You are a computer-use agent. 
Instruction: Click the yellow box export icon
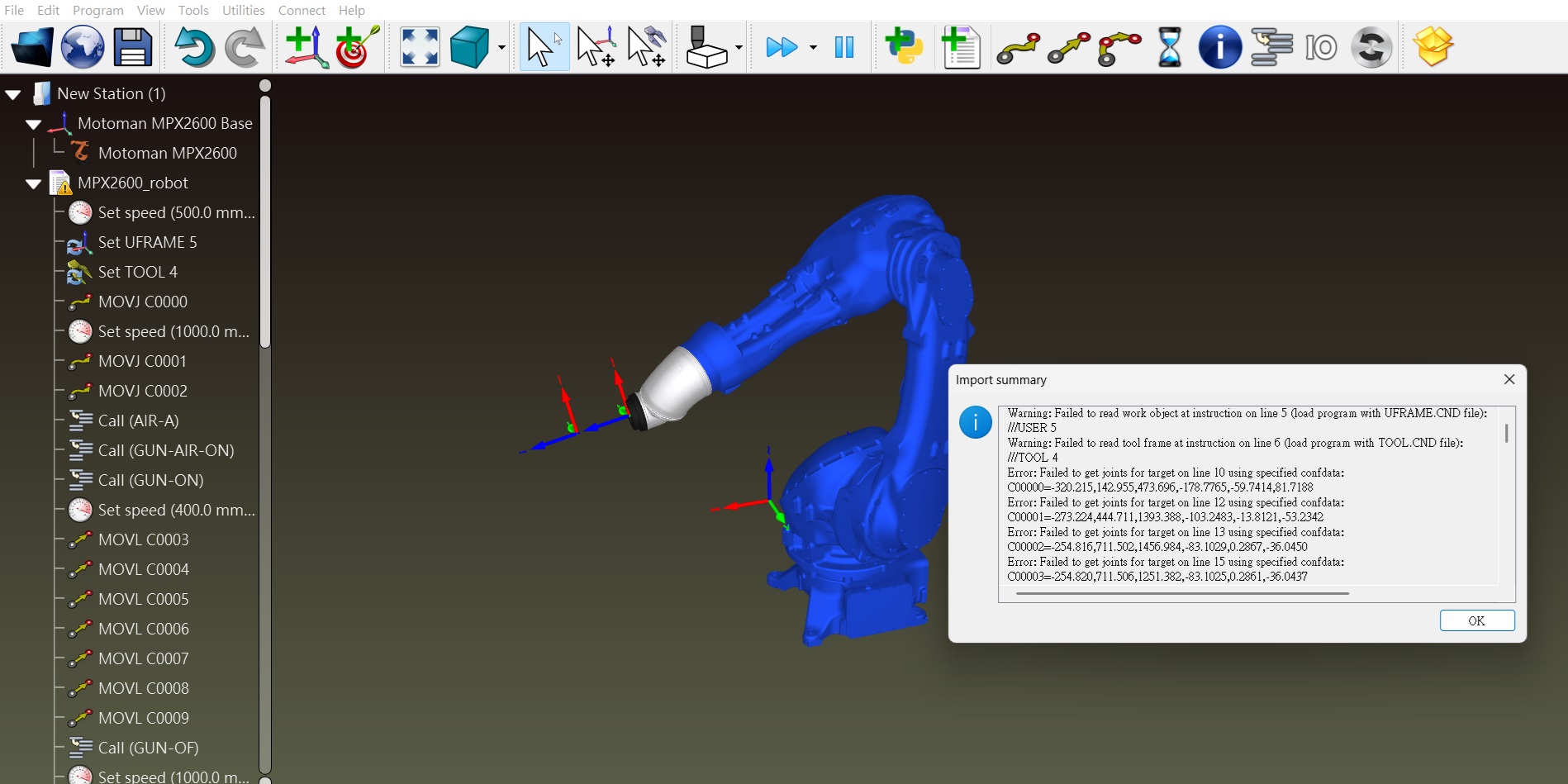pyautogui.click(x=1433, y=47)
